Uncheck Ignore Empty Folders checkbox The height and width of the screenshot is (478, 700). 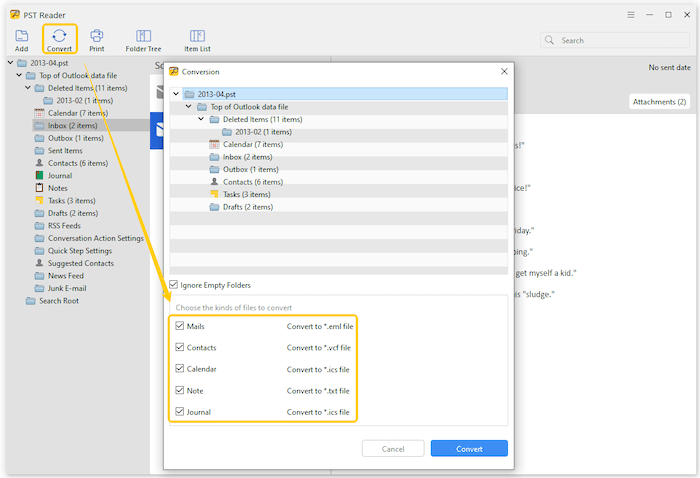pos(174,284)
